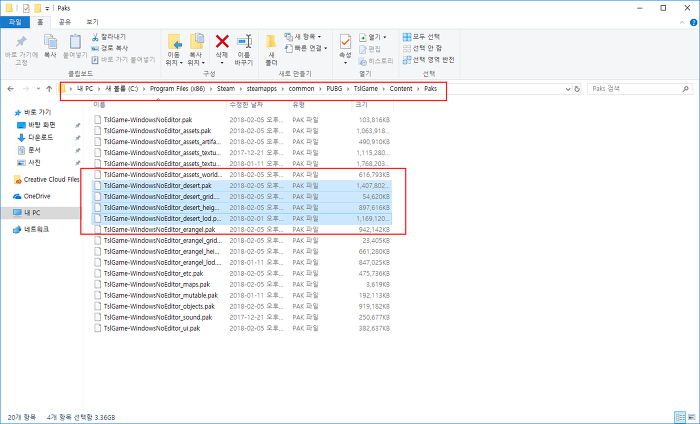Select the View (보기) ribbon tab
This screenshot has width=700, height=424.
point(92,22)
